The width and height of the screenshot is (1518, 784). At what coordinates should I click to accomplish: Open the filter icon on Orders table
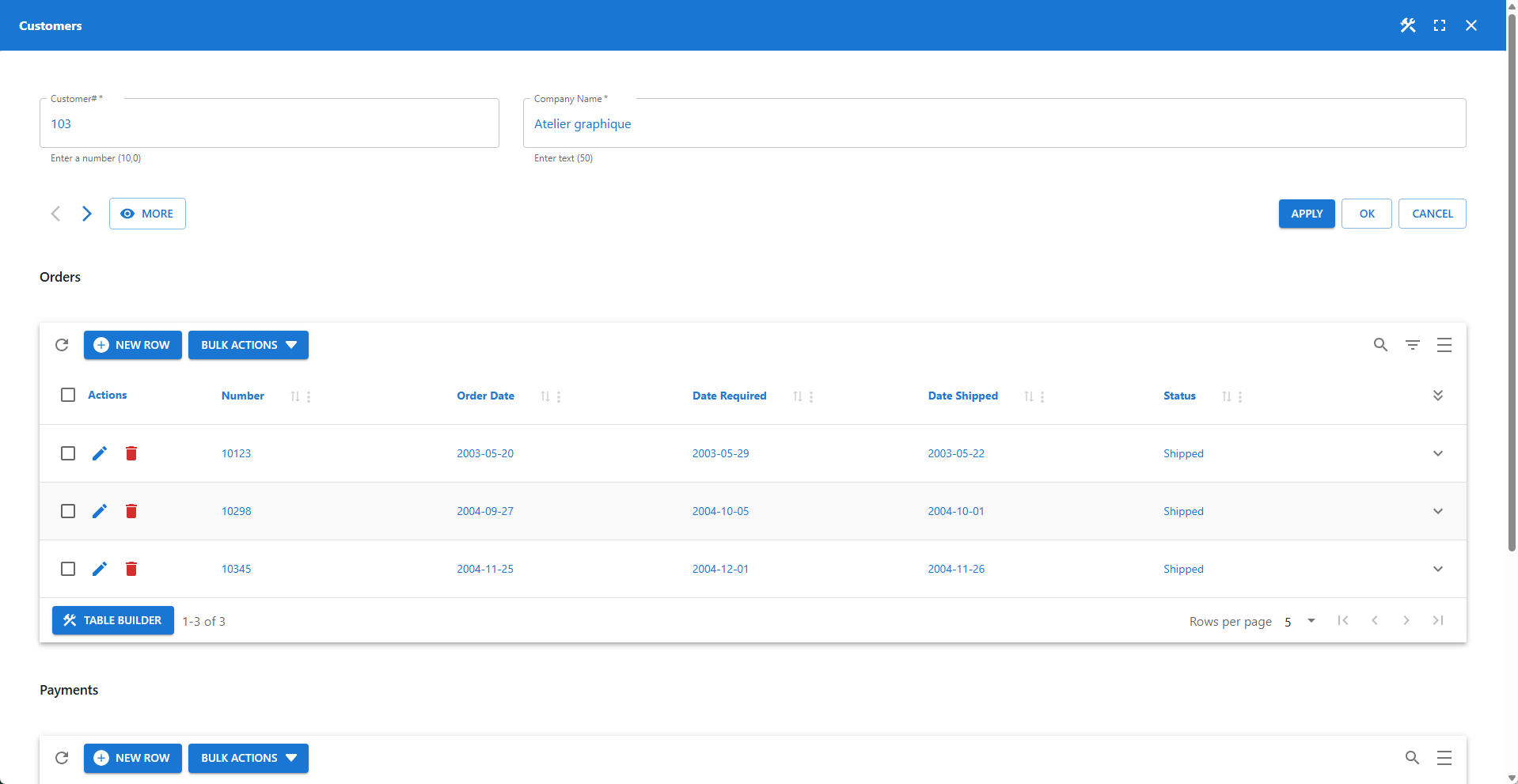pos(1413,345)
